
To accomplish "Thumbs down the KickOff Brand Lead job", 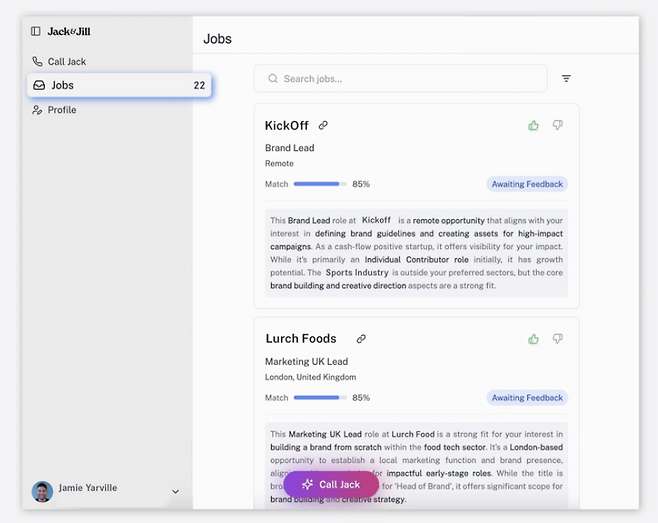I will (558, 126).
